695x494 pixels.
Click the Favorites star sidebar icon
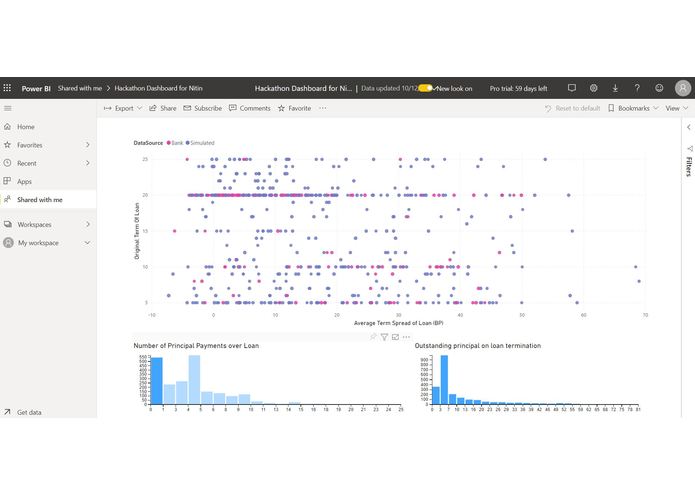(x=8, y=145)
